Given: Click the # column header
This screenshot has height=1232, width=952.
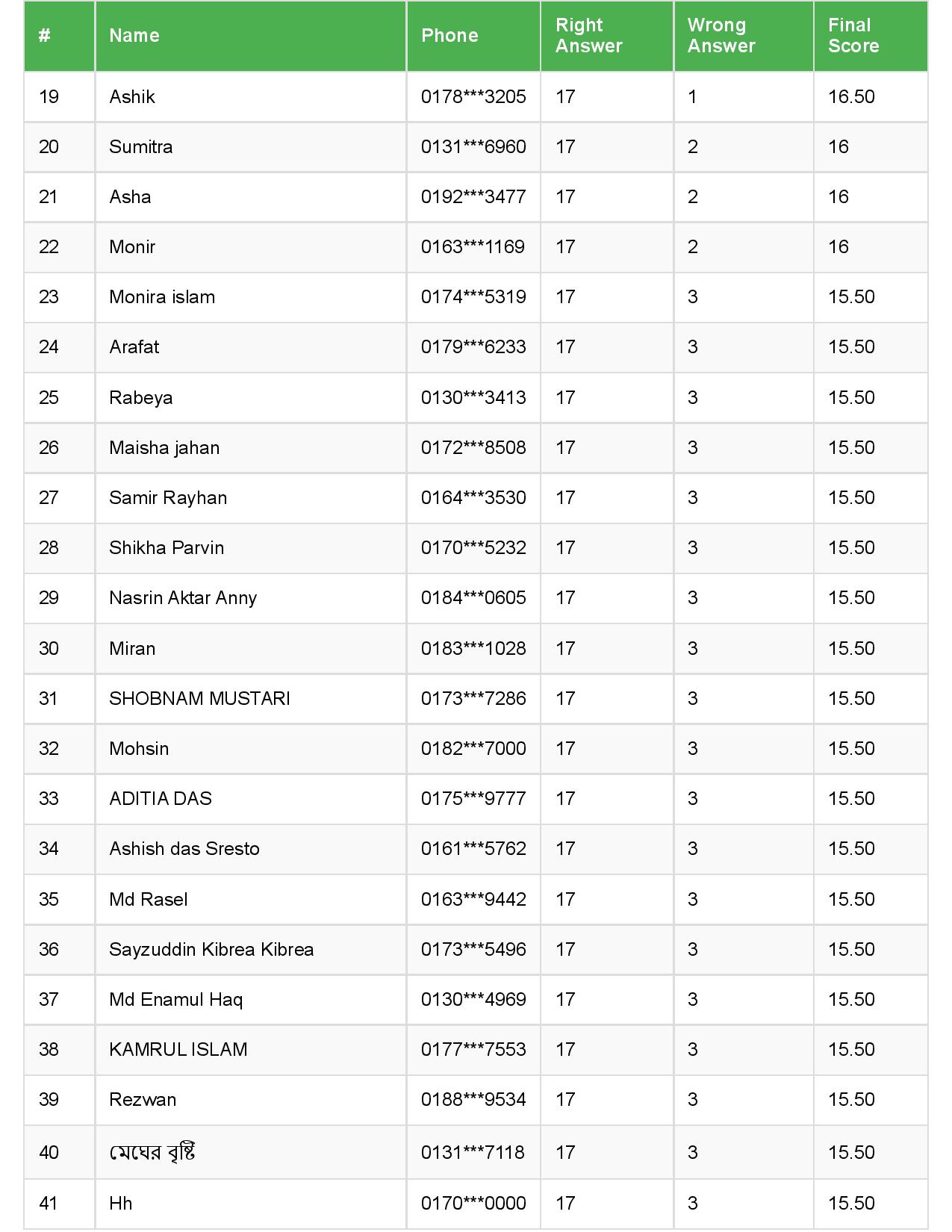Looking at the screenshot, I should point(45,36).
